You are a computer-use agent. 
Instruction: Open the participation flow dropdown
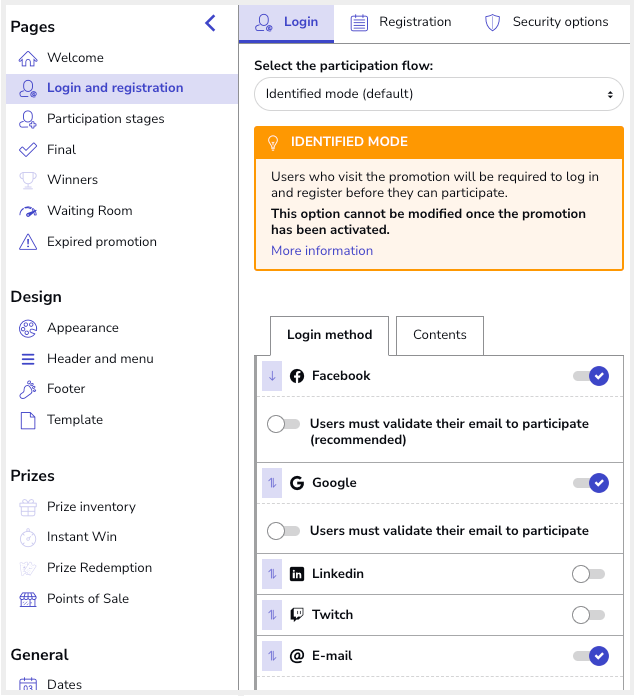click(439, 94)
